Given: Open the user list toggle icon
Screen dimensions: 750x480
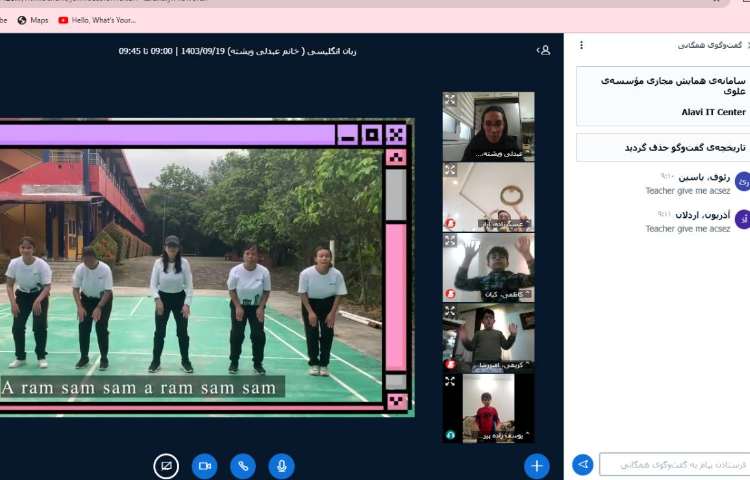Looking at the screenshot, I should coord(544,50).
